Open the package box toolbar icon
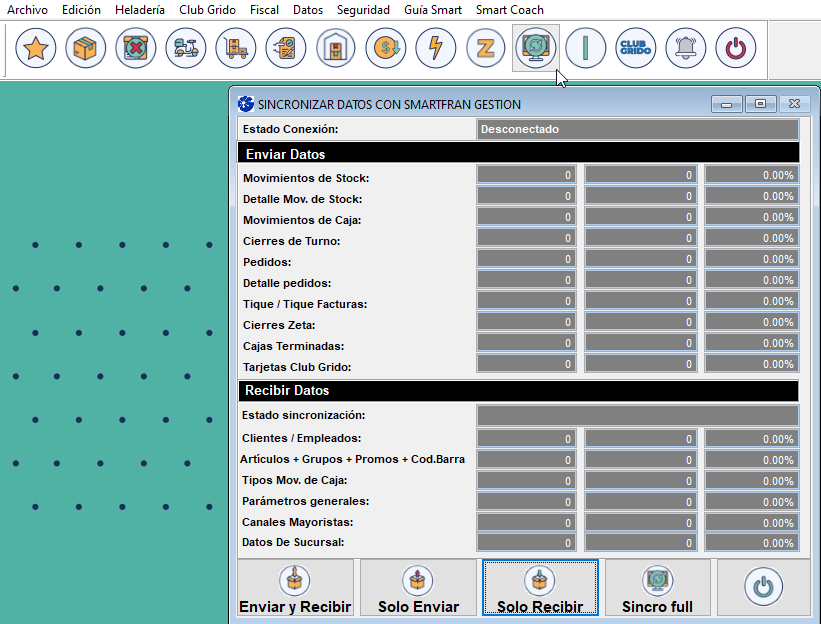The image size is (821, 624). (x=85, y=48)
